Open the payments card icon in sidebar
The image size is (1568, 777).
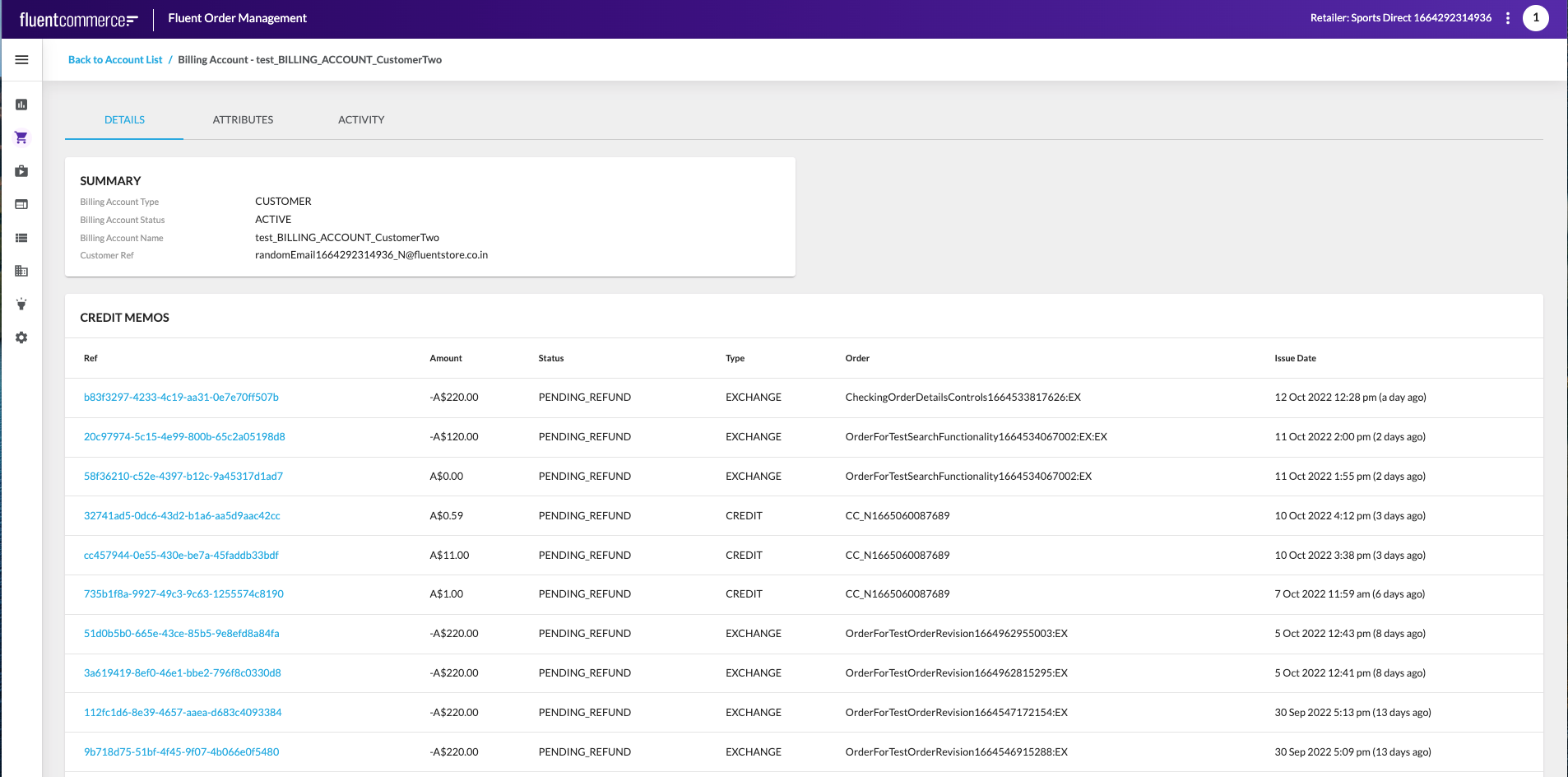pyautogui.click(x=21, y=203)
